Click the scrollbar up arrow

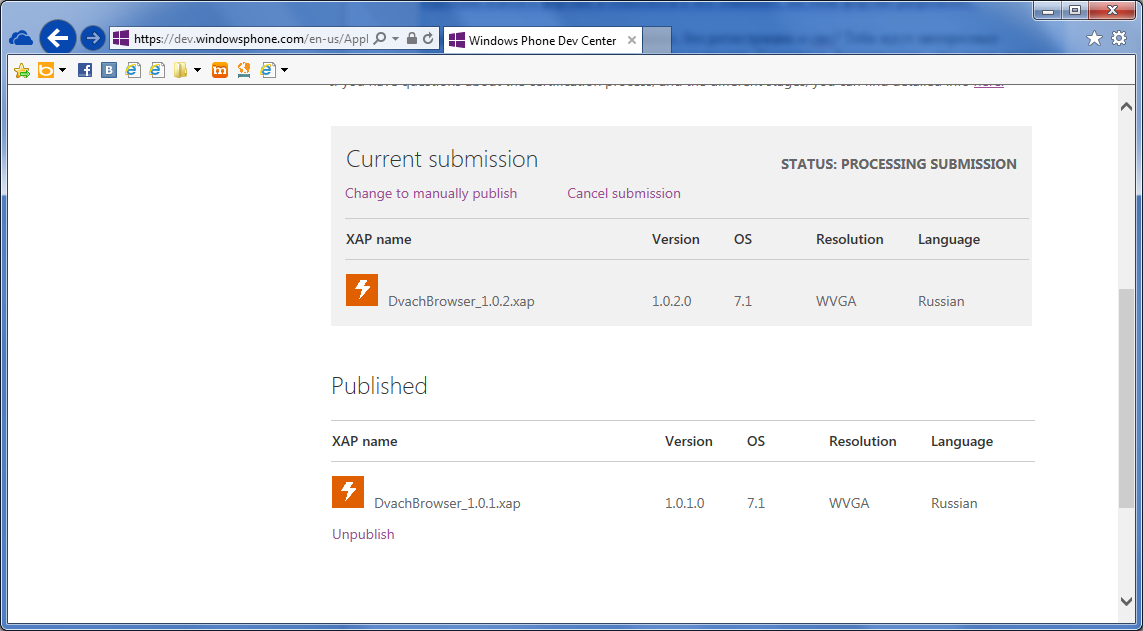click(1126, 106)
